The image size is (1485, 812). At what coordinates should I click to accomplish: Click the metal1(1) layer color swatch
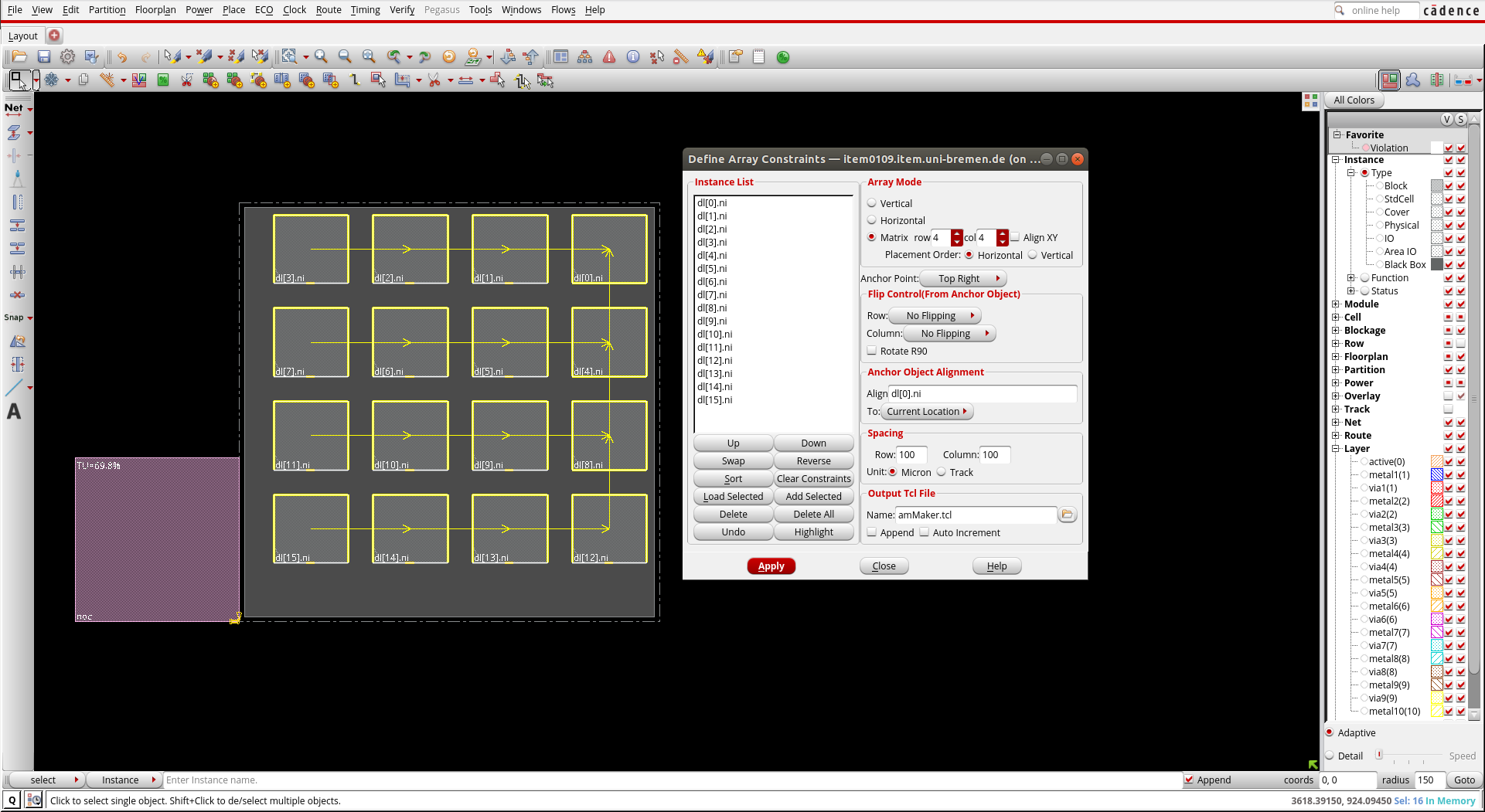click(1436, 475)
